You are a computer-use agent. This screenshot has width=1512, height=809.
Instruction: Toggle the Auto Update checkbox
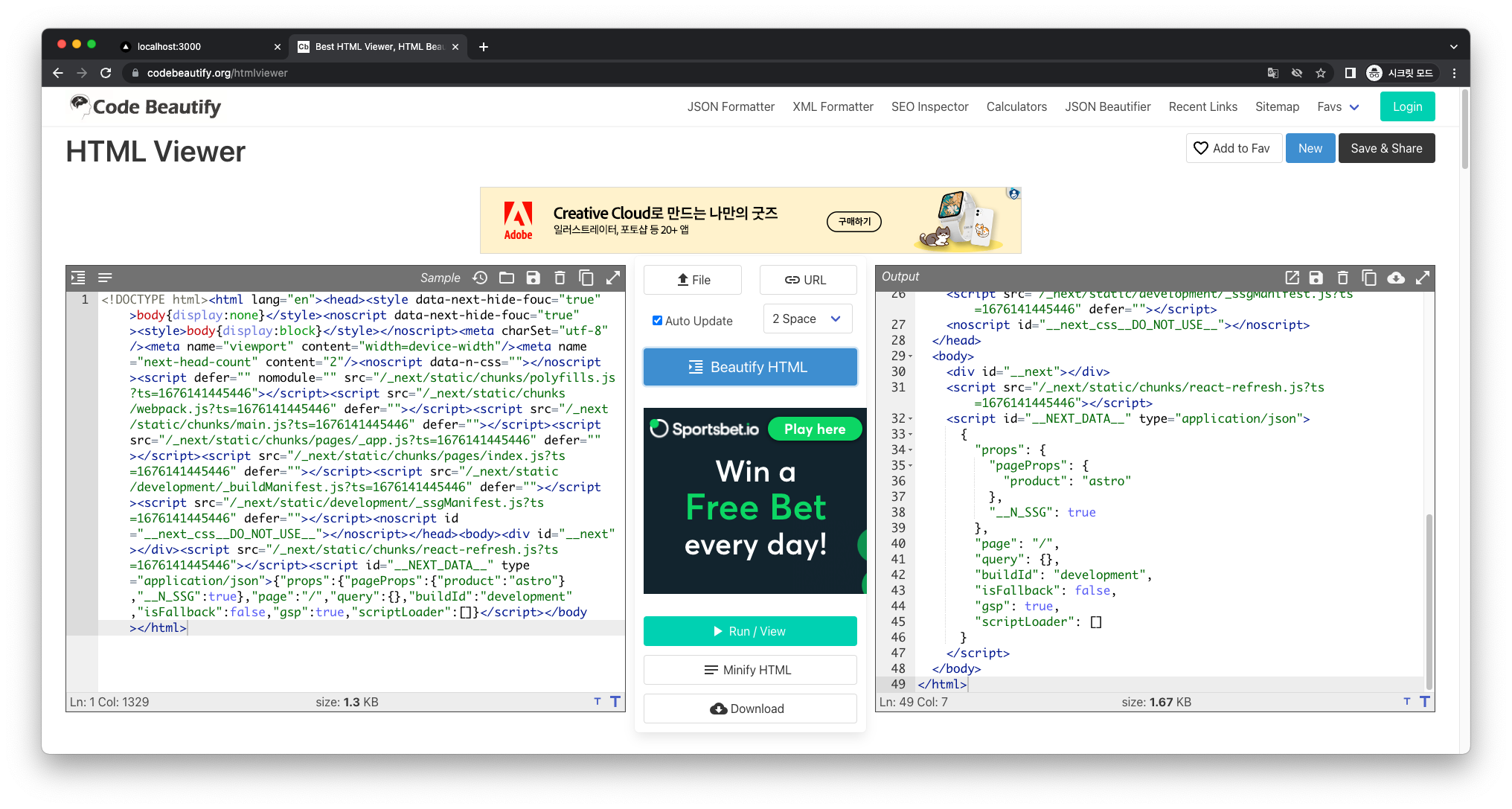(657, 320)
